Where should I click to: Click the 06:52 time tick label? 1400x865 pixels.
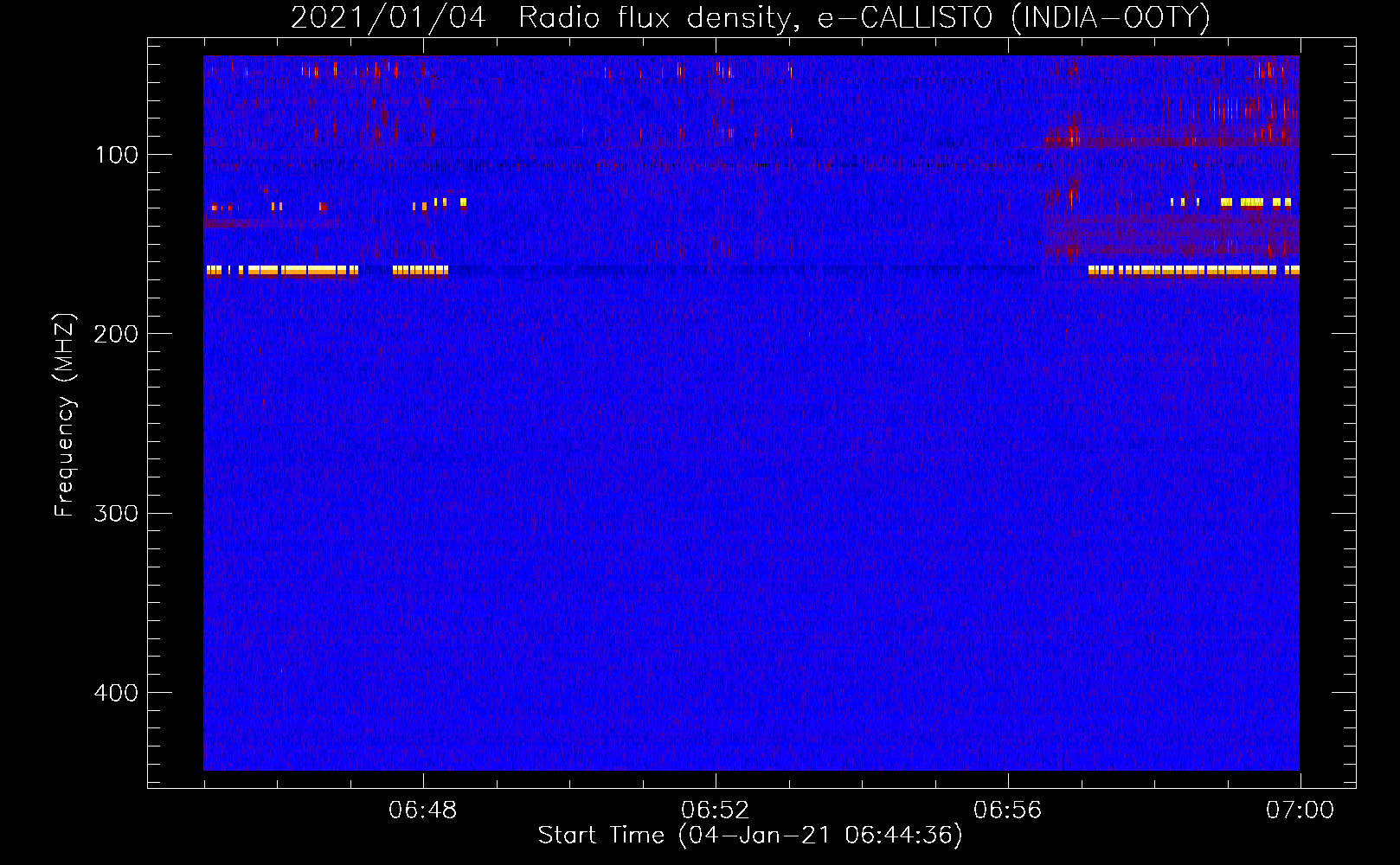(x=716, y=811)
